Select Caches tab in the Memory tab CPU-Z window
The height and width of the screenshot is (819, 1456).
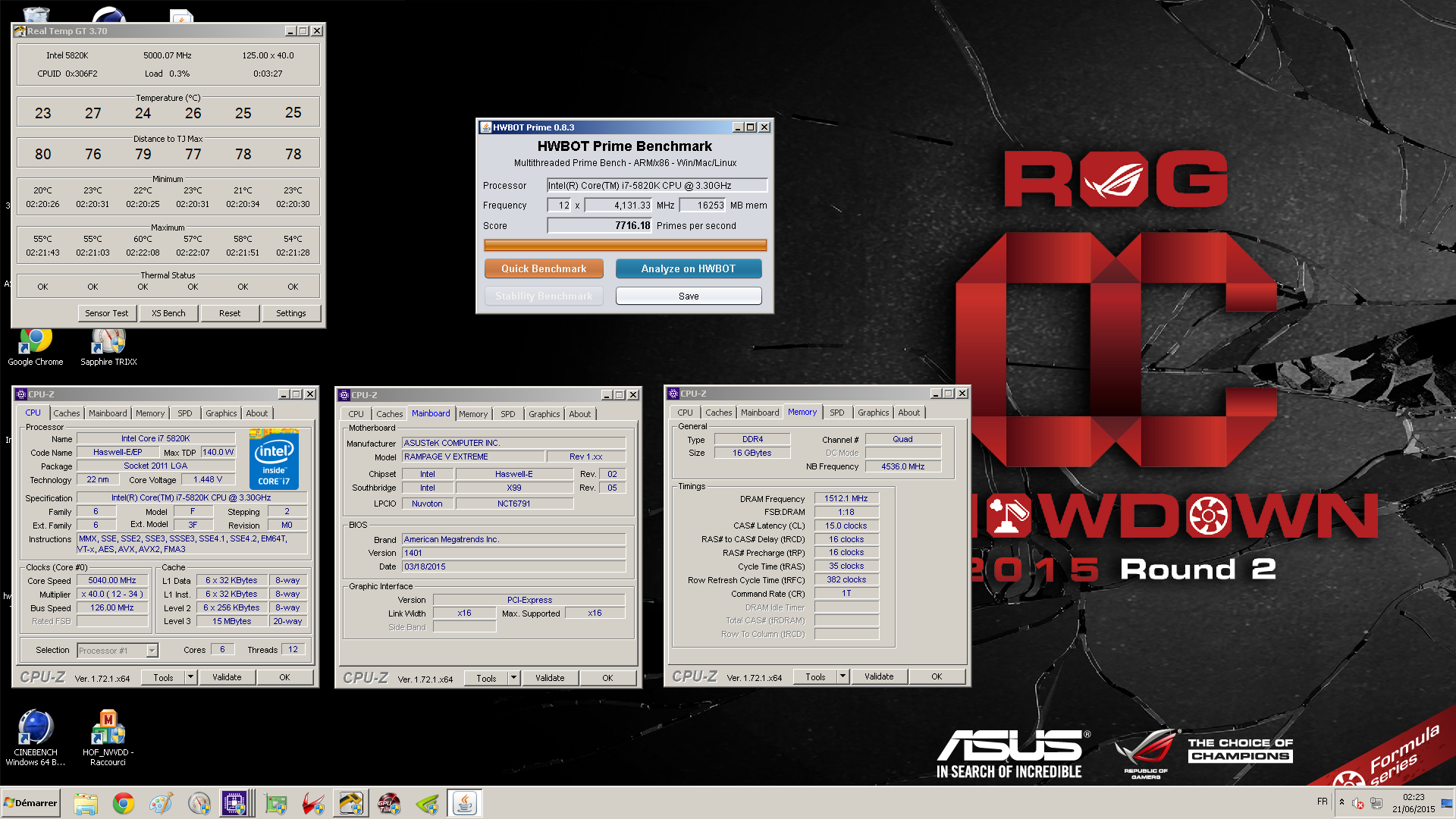[719, 413]
